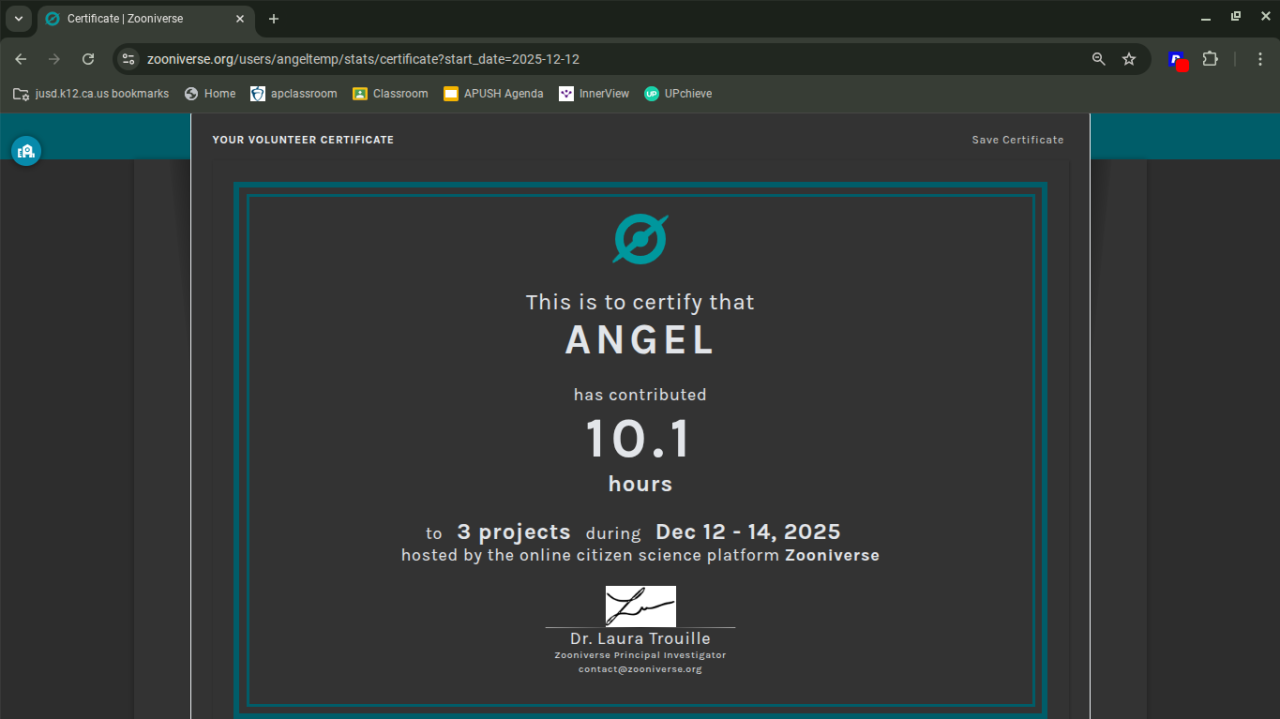Click 'This is to certify that' text
Screen dimensions: 1280x719
coord(640,302)
